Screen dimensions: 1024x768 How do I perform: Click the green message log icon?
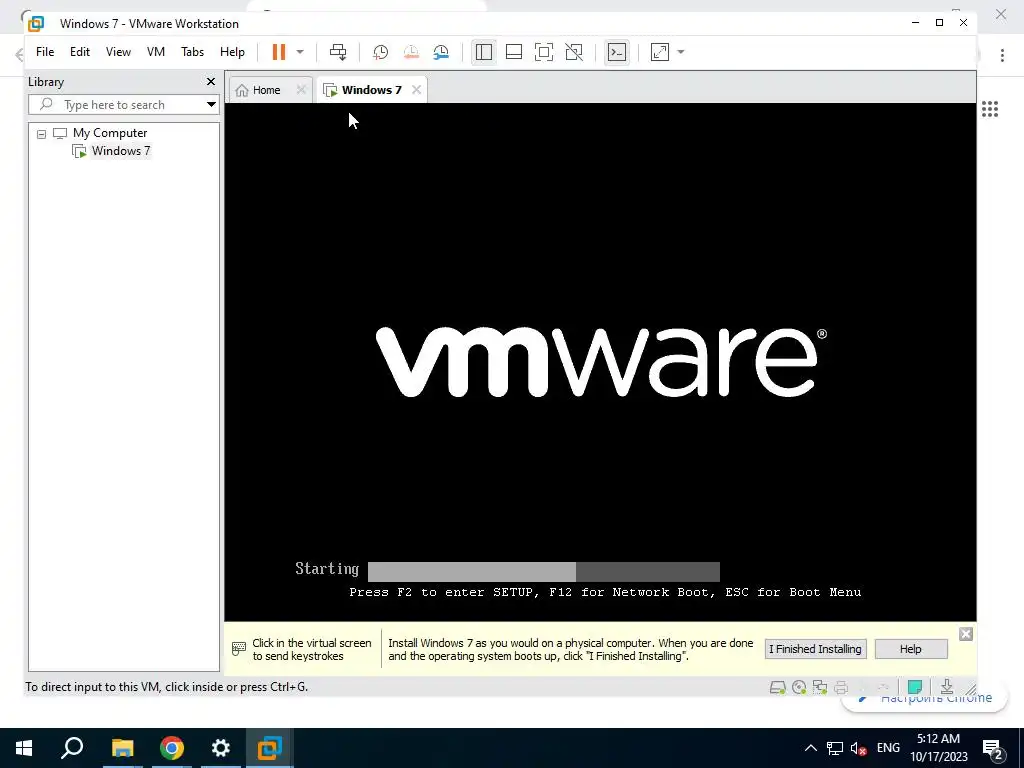point(915,686)
